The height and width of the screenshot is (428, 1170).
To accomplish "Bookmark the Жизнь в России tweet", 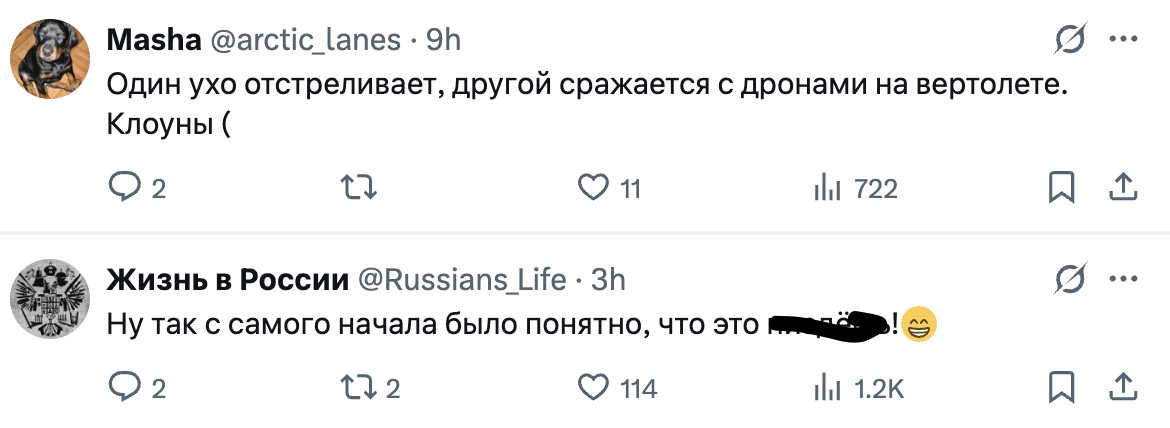I will [1061, 387].
